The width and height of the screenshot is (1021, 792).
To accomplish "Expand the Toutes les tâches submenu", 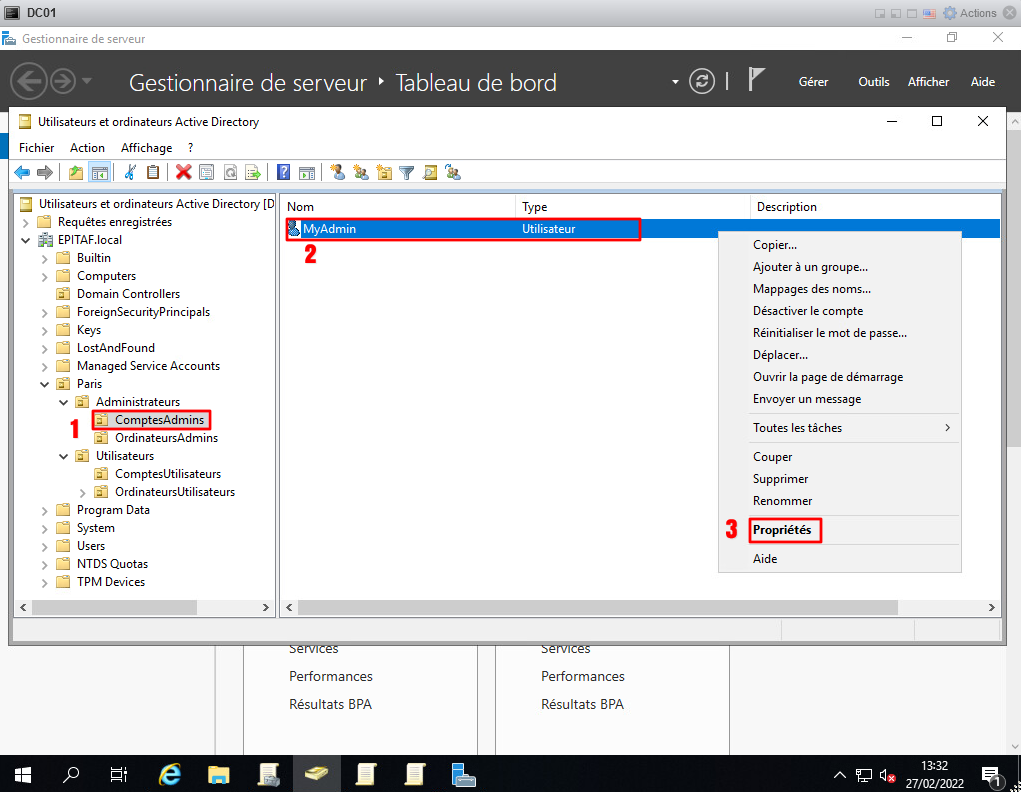I will (850, 428).
